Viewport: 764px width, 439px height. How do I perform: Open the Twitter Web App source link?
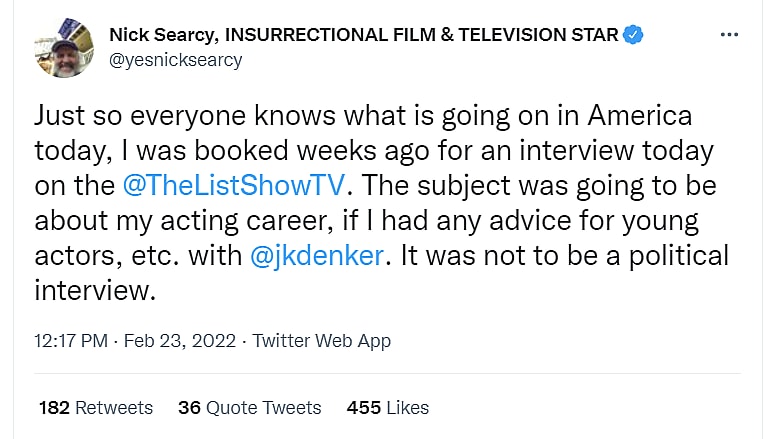pyautogui.click(x=321, y=341)
